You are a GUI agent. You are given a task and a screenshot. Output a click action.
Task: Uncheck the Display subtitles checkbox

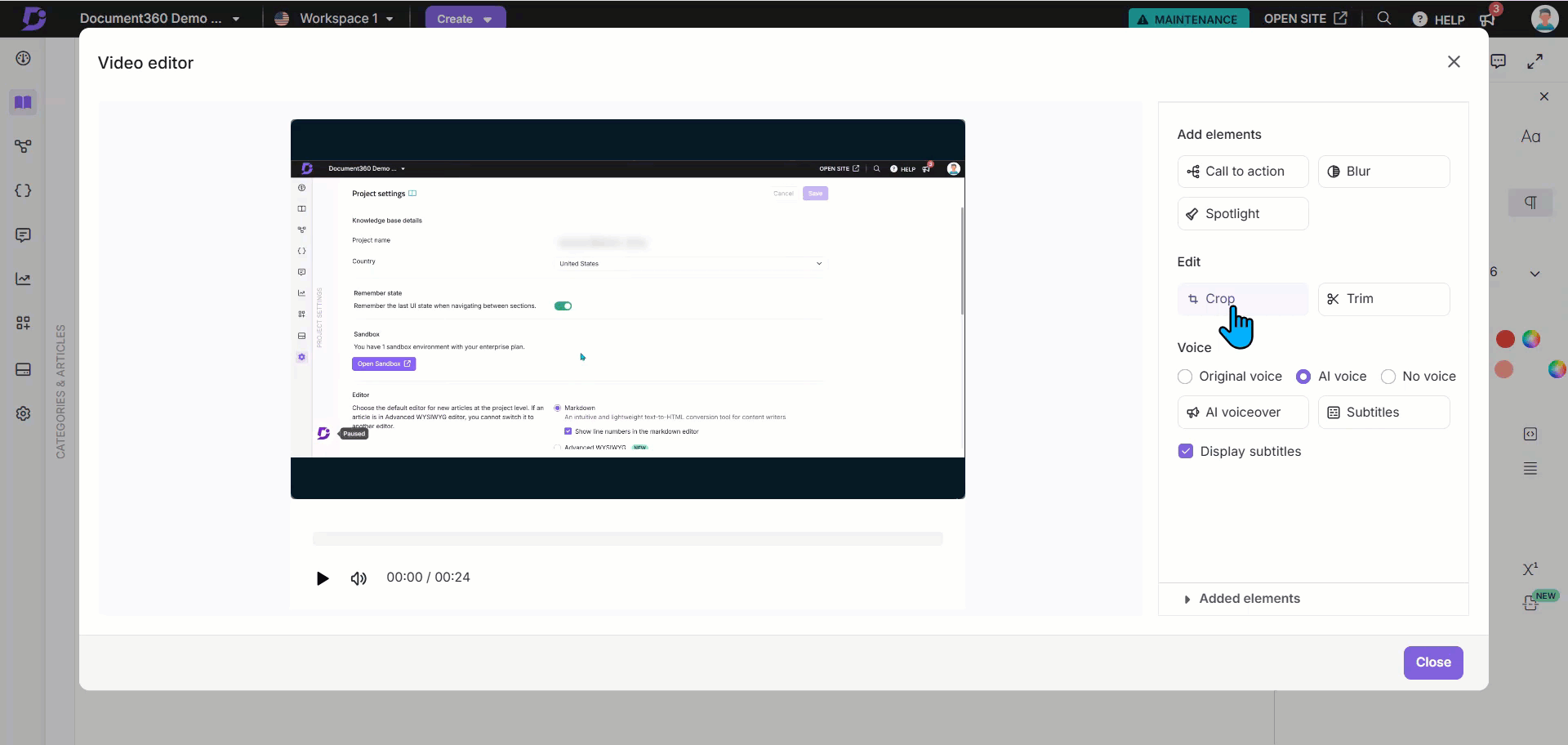point(1186,451)
